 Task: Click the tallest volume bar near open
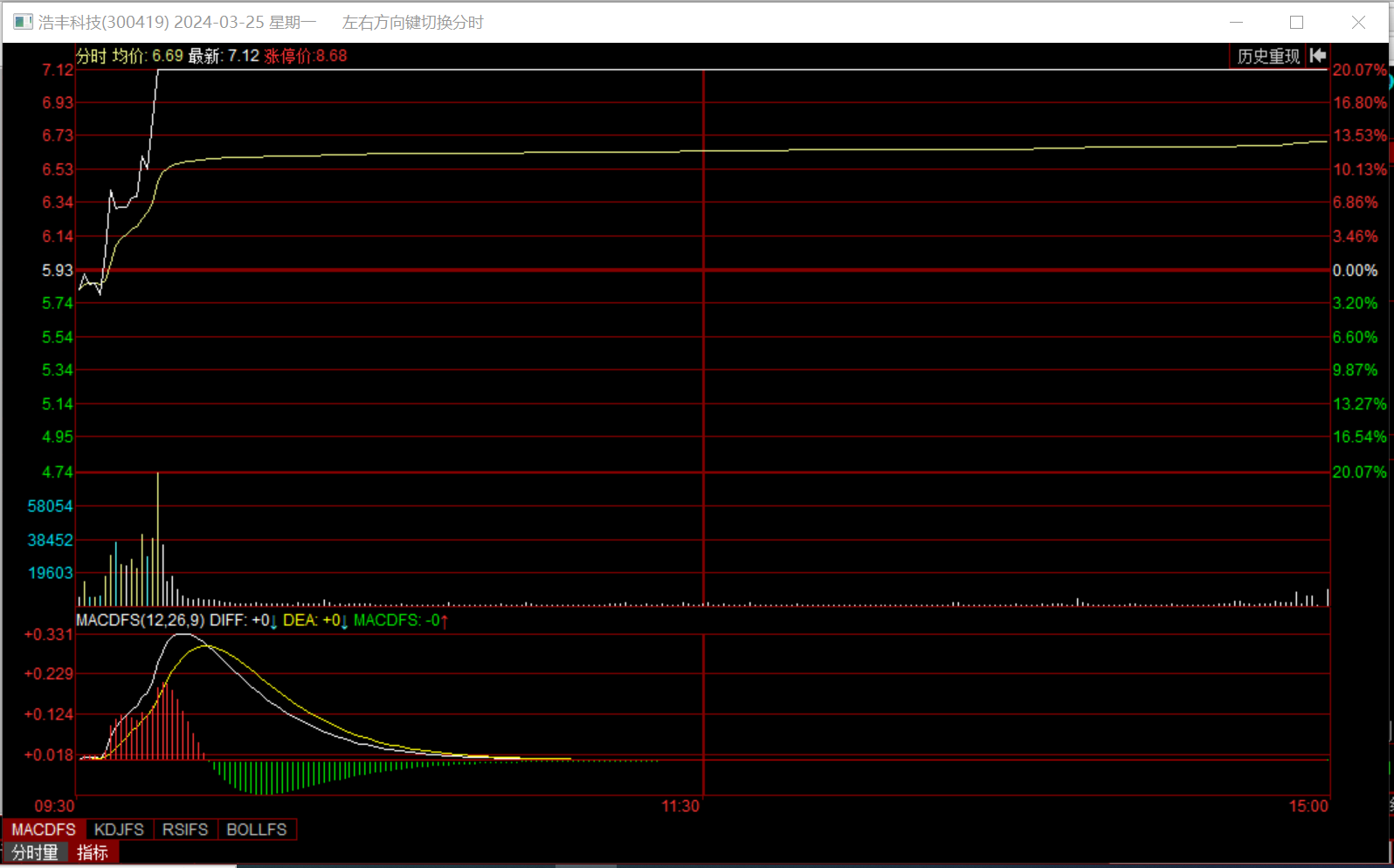tap(158, 537)
